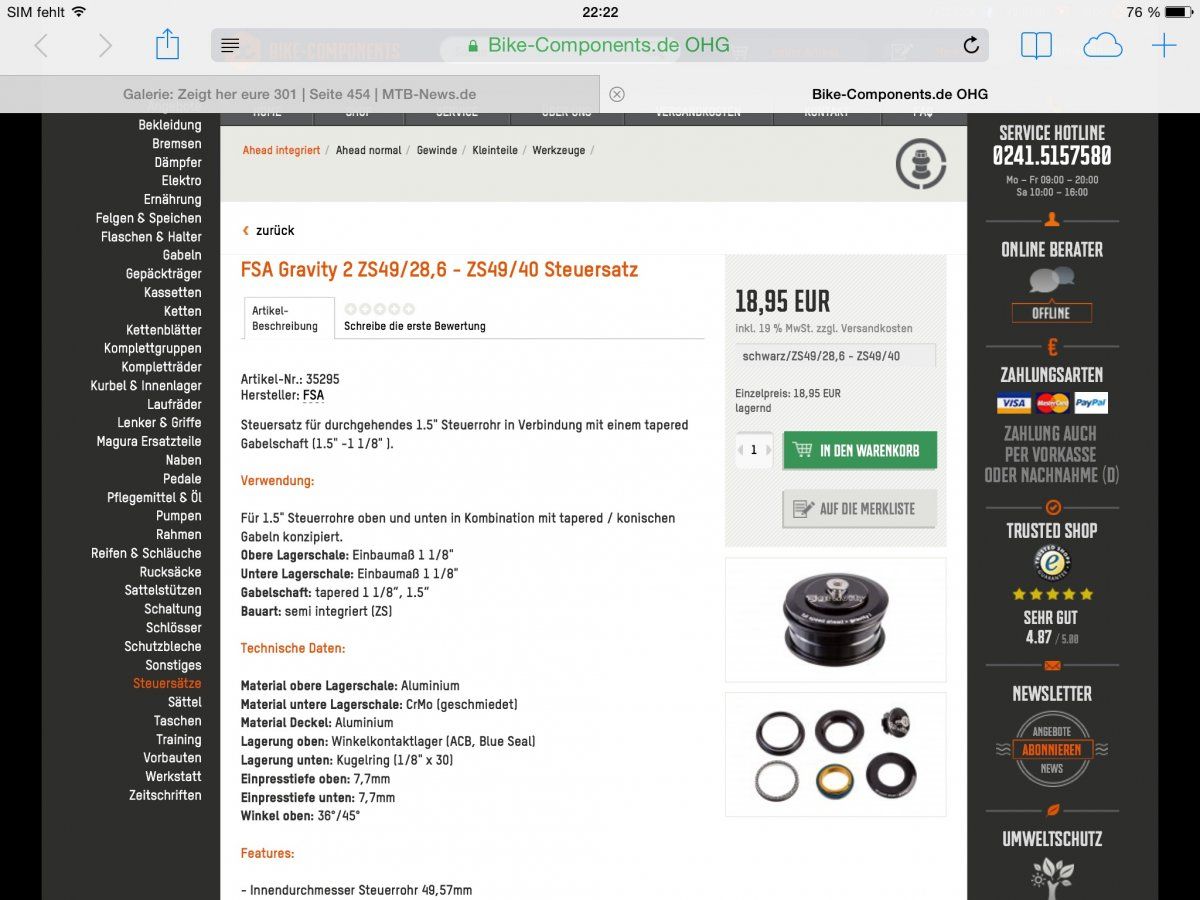1200x900 pixels.
Task: Tap the Safari back arrow
Action: click(x=41, y=45)
